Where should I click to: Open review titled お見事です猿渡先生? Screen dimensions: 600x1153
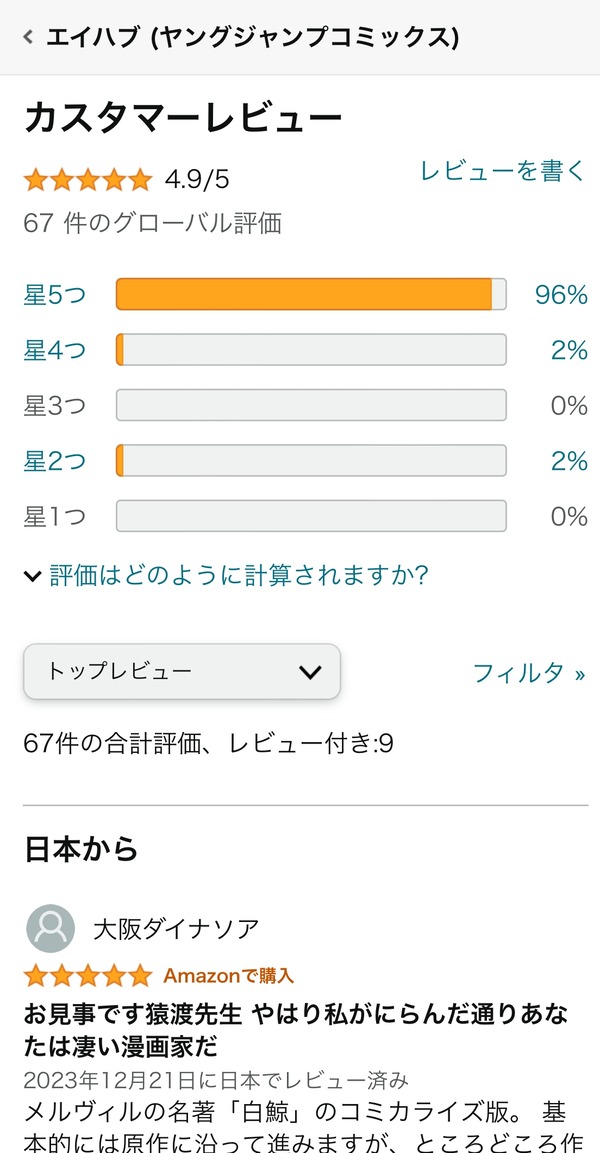[296, 1031]
